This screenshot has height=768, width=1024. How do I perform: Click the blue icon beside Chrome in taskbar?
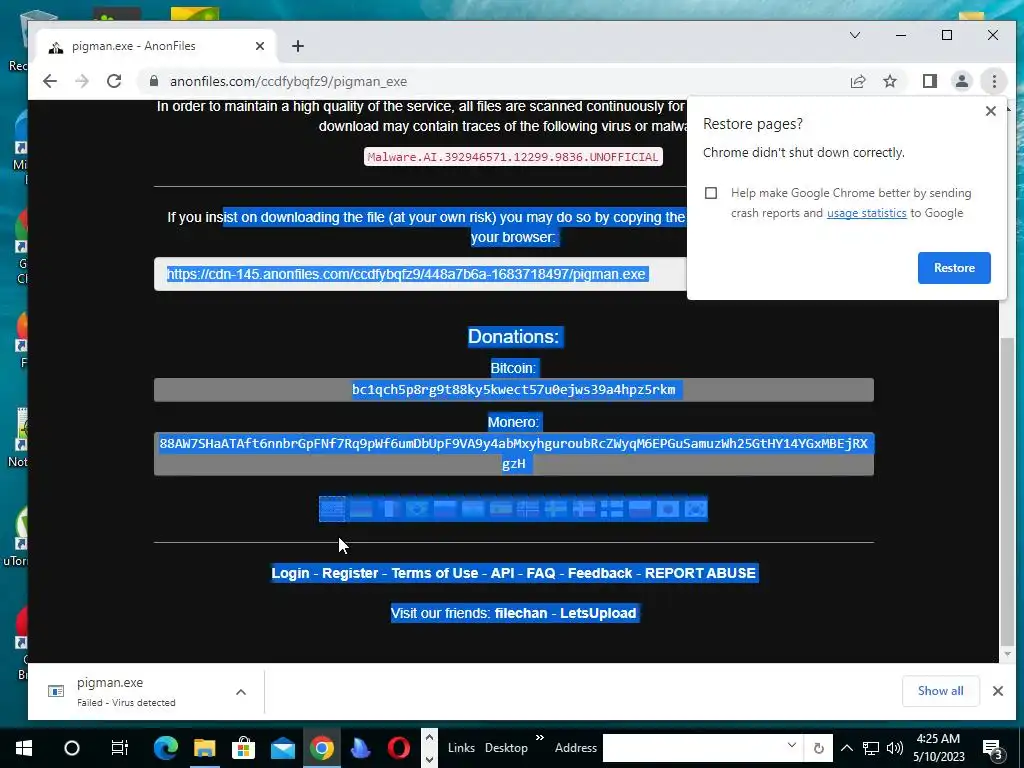click(360, 748)
